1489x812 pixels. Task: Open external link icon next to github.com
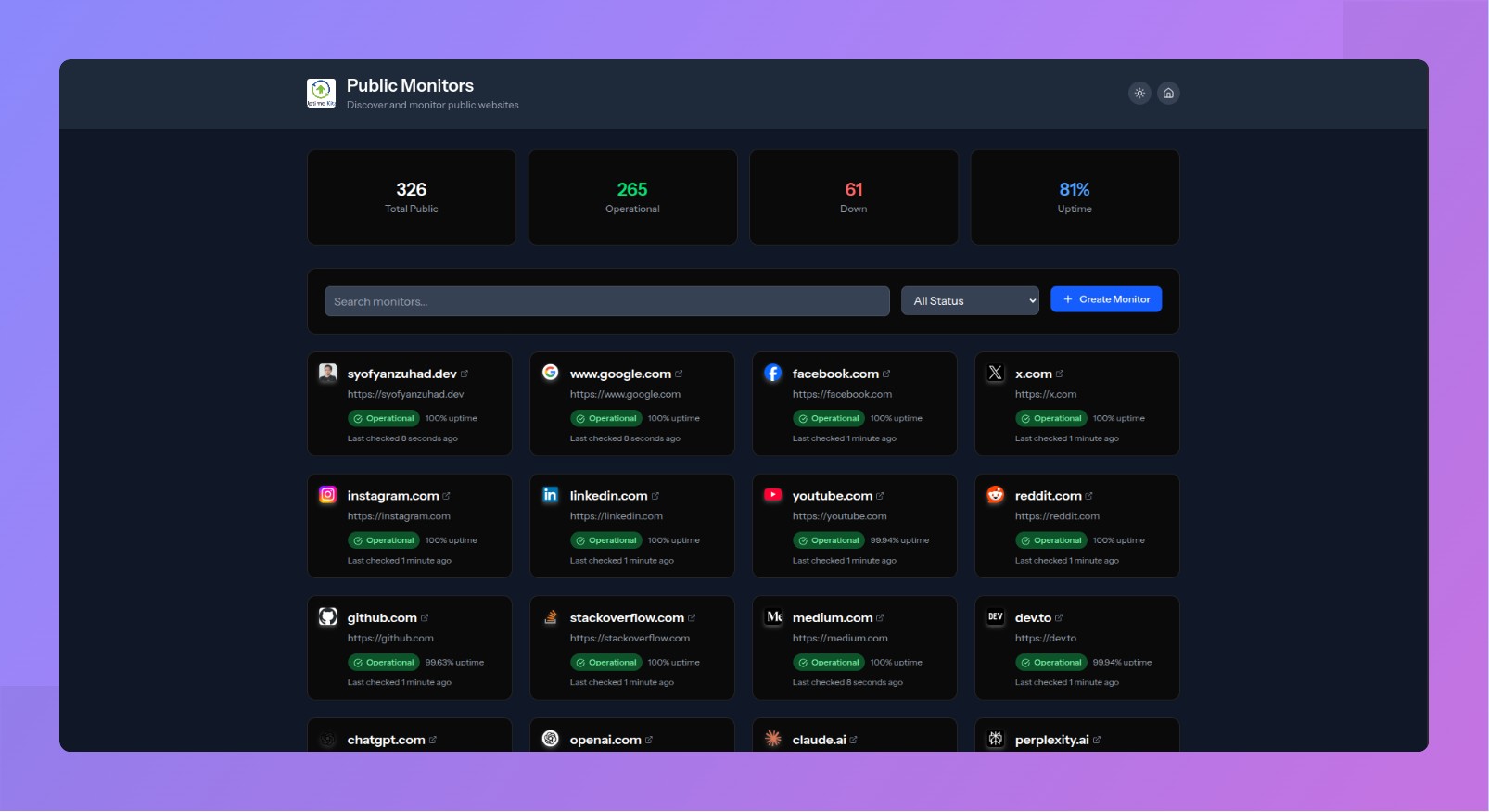(425, 618)
